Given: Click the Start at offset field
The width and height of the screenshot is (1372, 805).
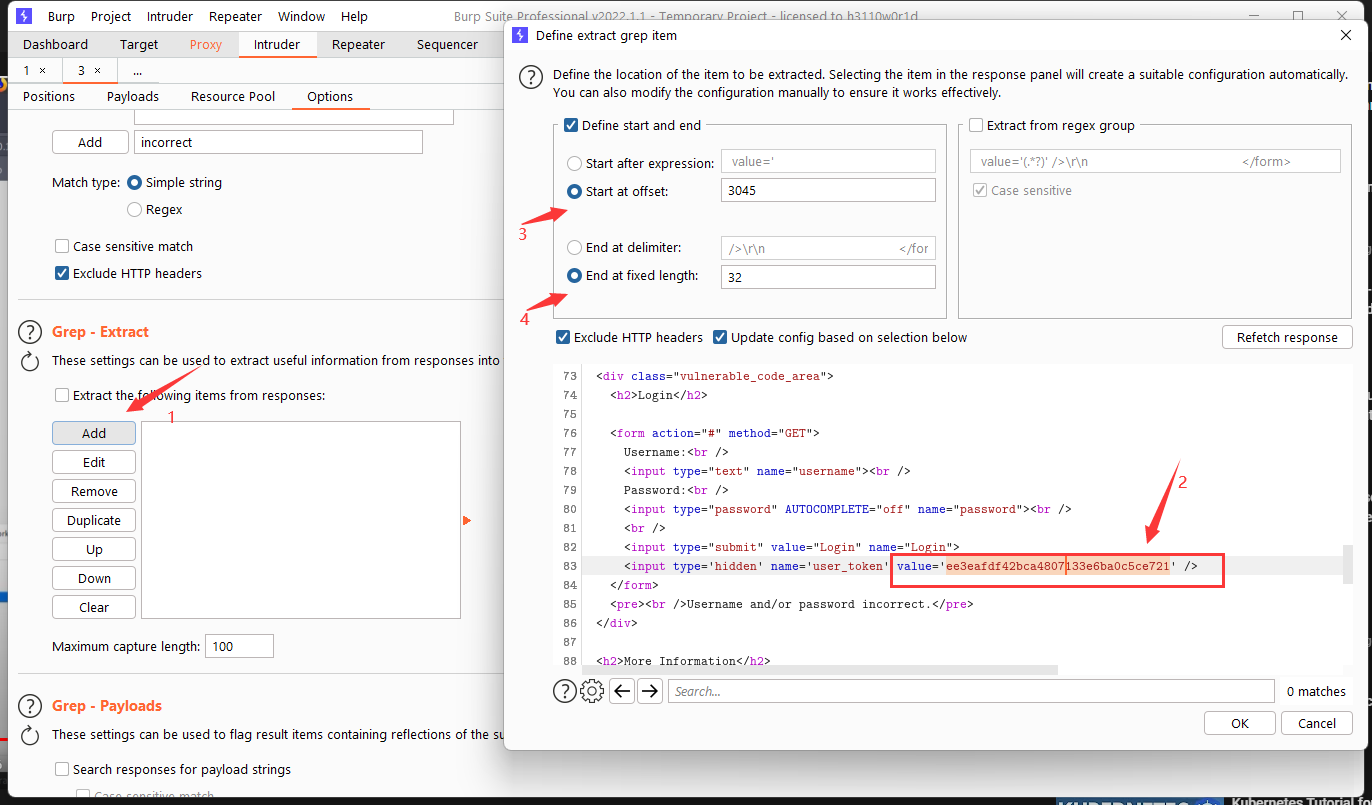Looking at the screenshot, I should point(828,190).
